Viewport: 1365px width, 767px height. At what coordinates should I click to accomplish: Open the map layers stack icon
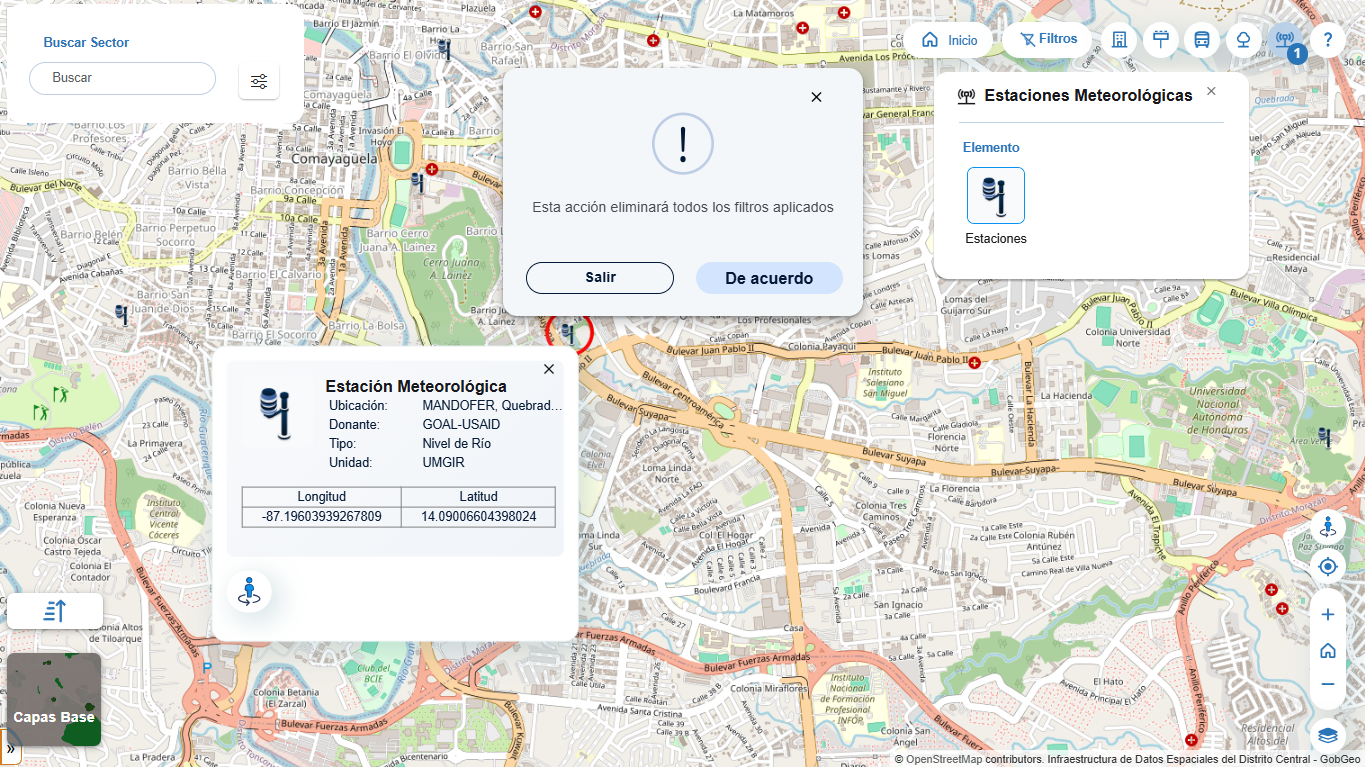pos(1328,735)
